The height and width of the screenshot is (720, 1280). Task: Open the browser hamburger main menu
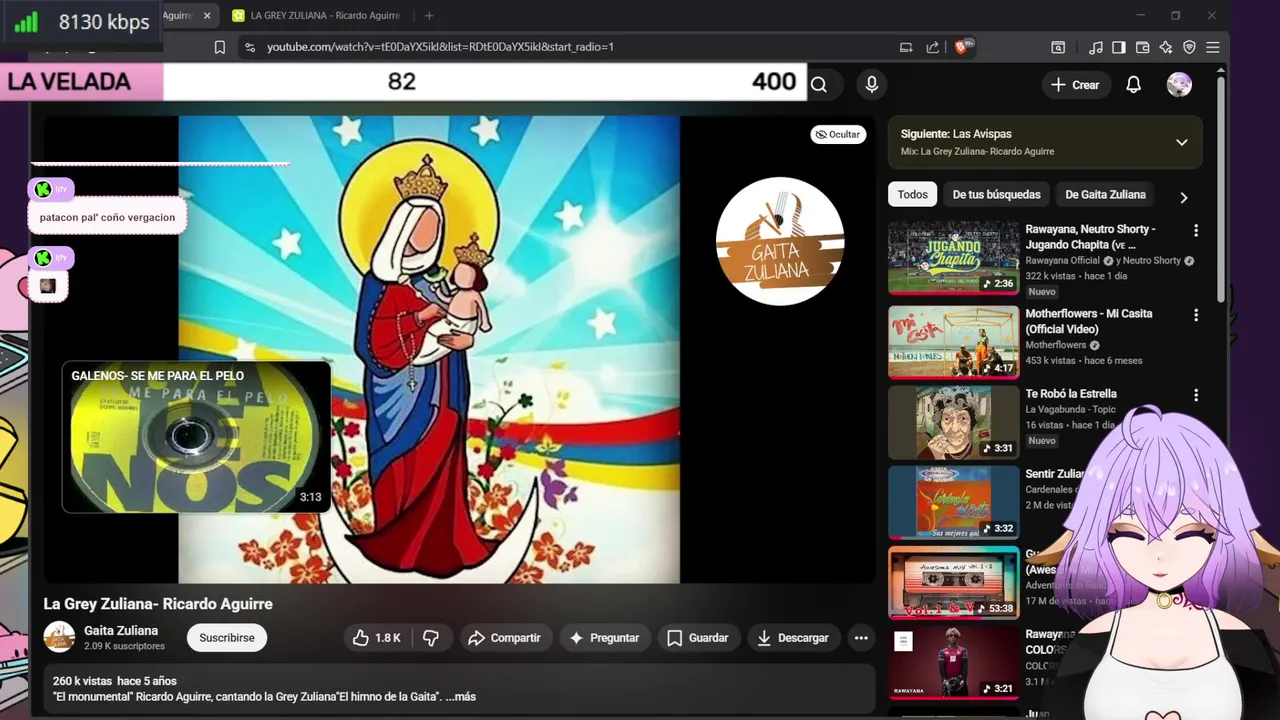pos(1213,47)
